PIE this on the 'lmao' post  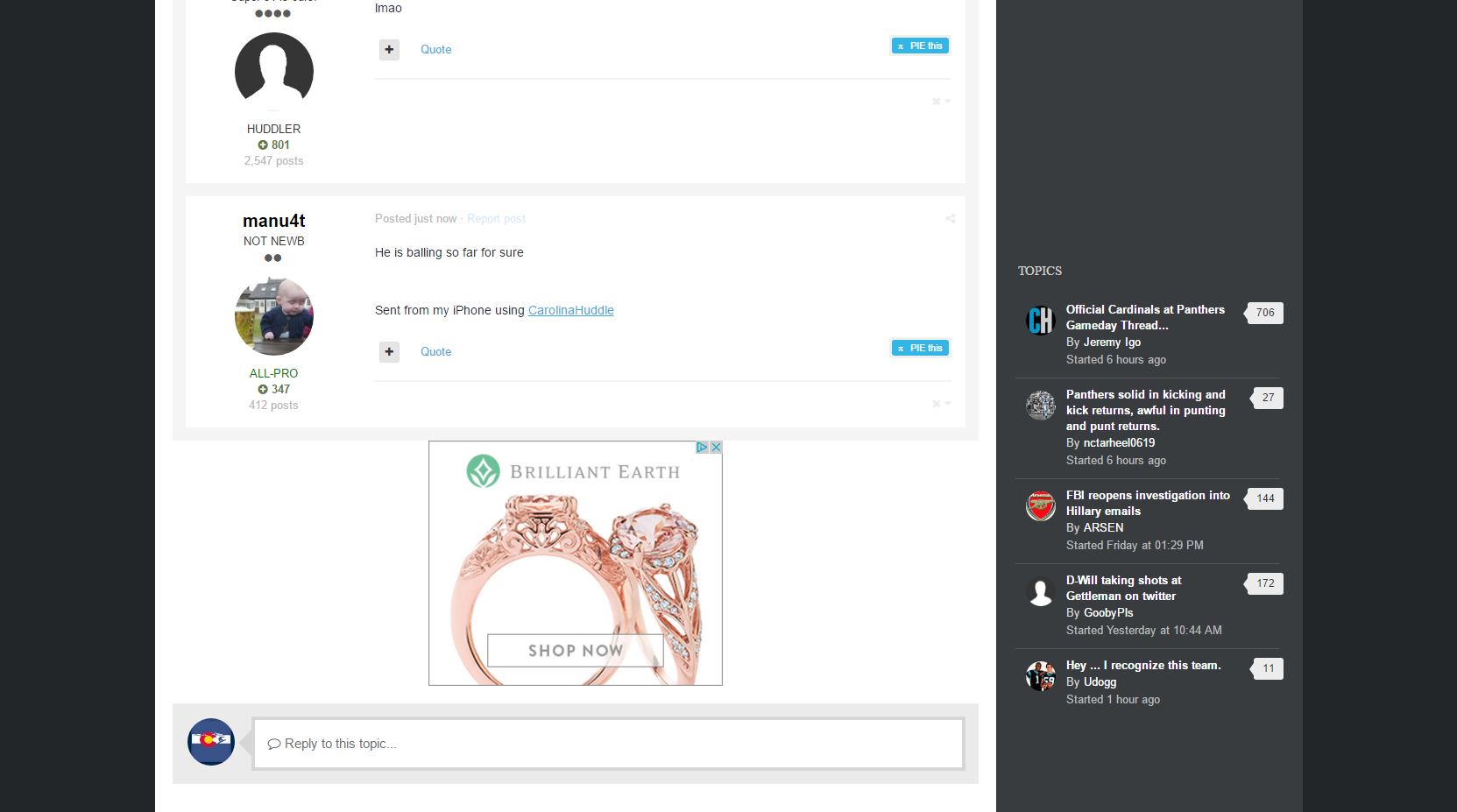[920, 46]
